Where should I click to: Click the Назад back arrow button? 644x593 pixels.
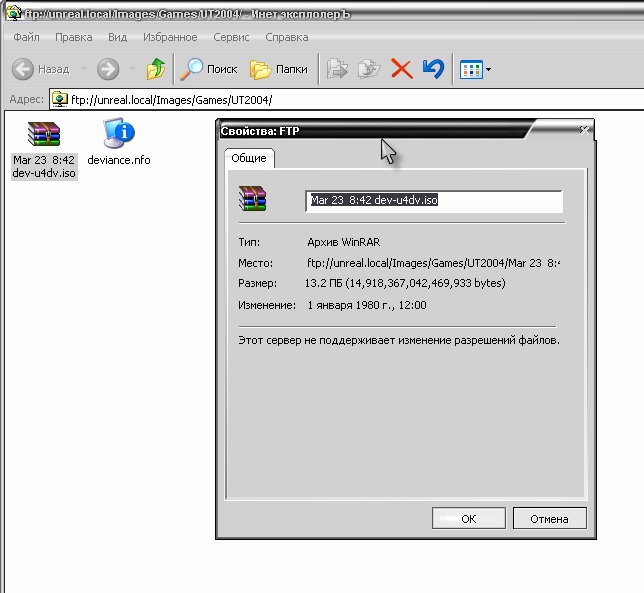(x=40, y=69)
